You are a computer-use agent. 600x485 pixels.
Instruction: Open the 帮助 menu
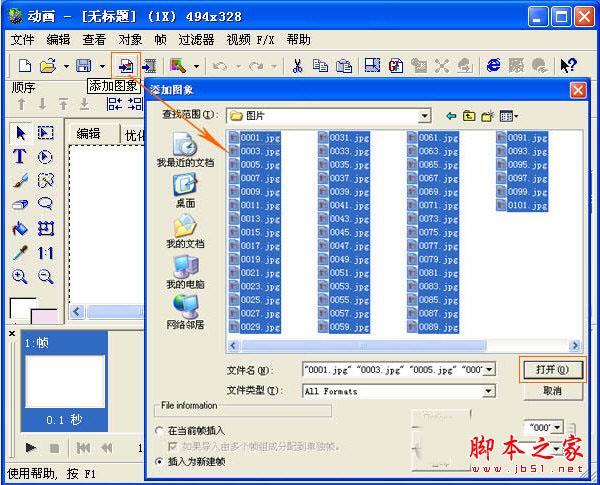click(x=298, y=39)
